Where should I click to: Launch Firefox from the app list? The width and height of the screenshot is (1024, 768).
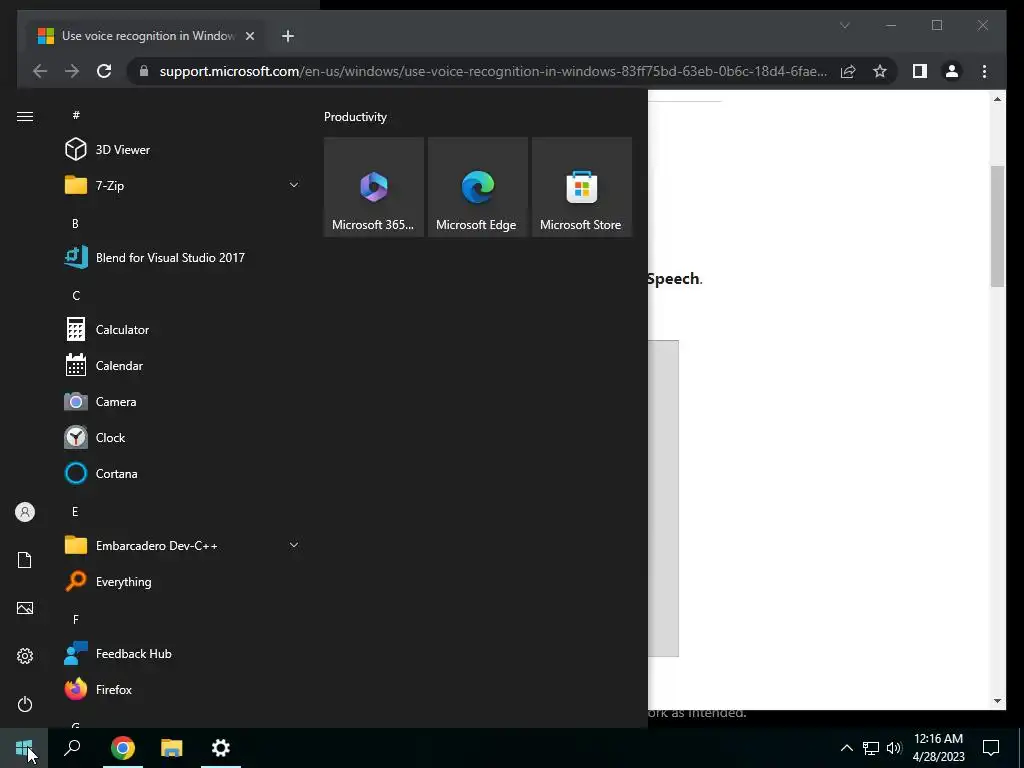[183, 690]
